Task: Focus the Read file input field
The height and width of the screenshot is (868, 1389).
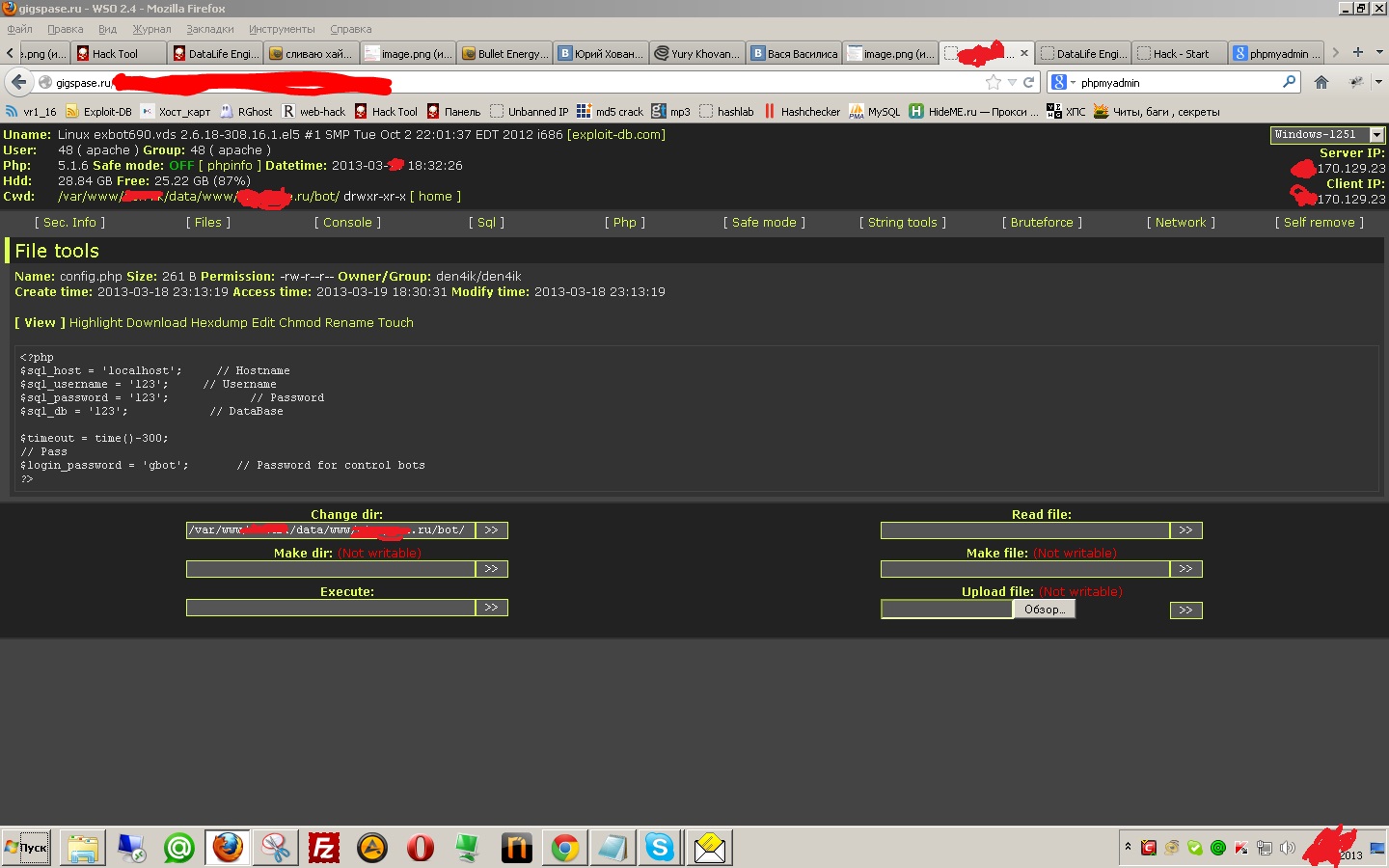Action: 1025,530
